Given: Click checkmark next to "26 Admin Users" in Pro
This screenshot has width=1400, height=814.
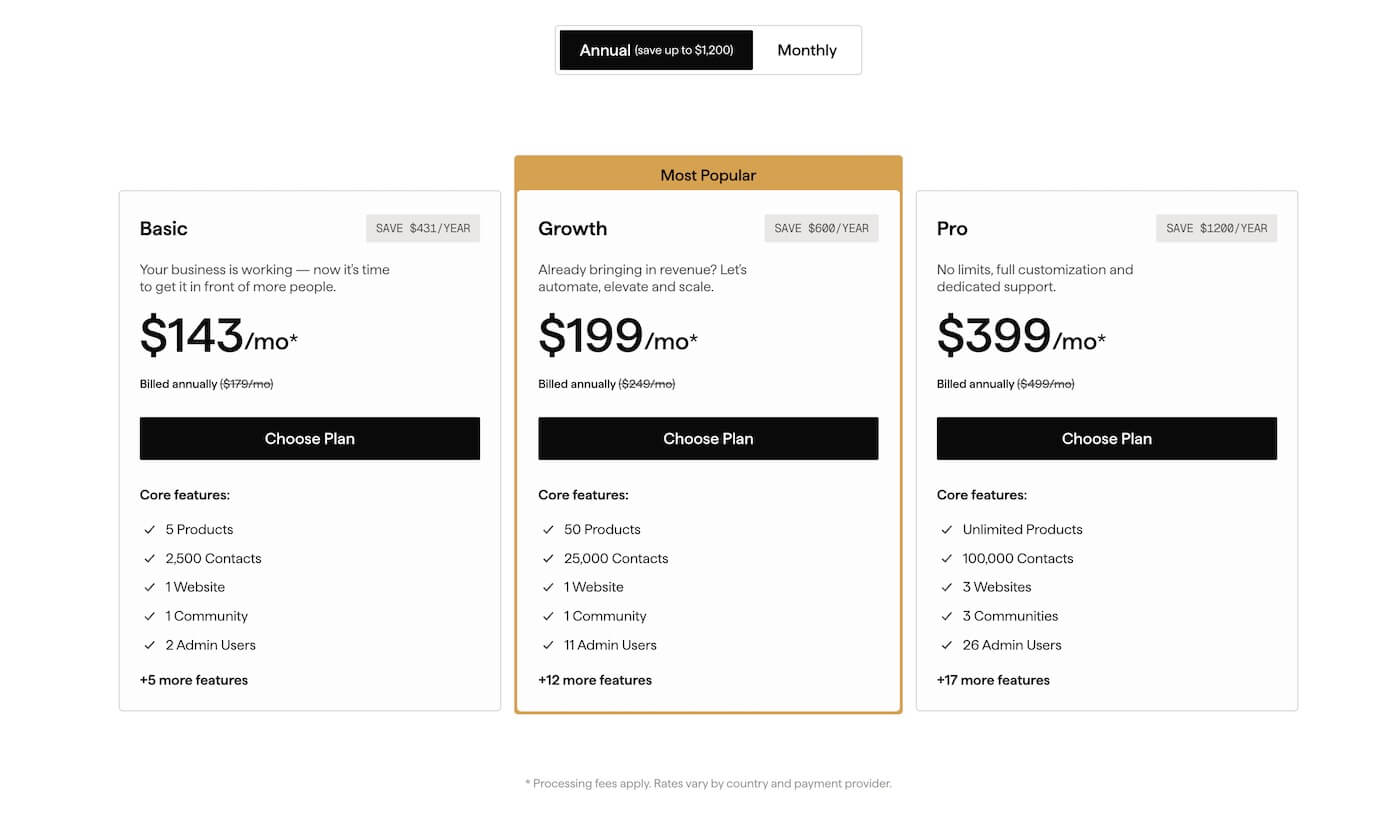Looking at the screenshot, I should [946, 645].
